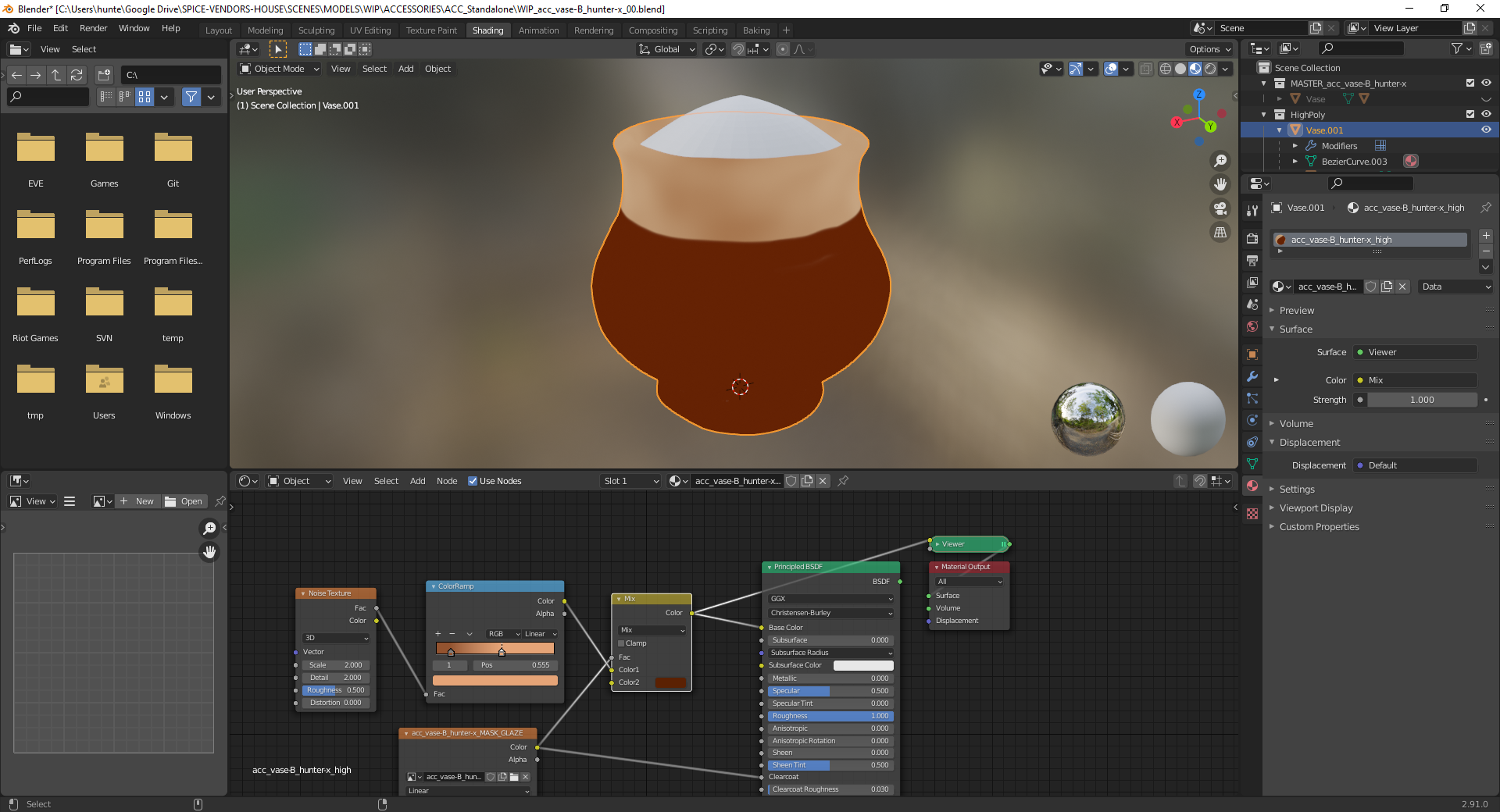Toggle camera view with the camera icon
The image size is (1500, 812).
pos(1220,208)
